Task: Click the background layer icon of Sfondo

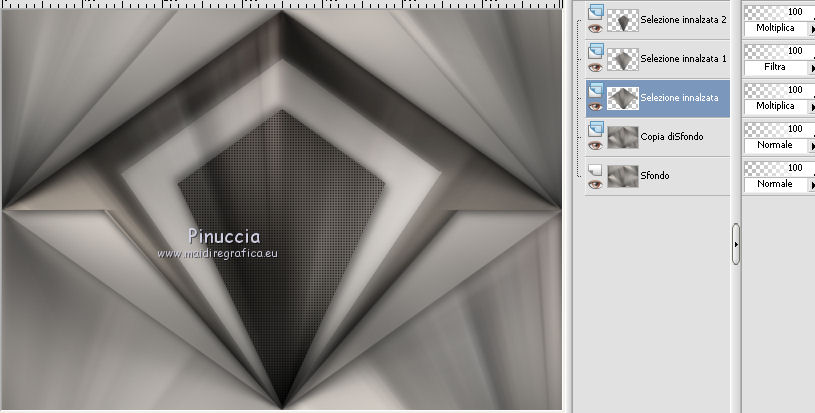Action: pos(596,169)
